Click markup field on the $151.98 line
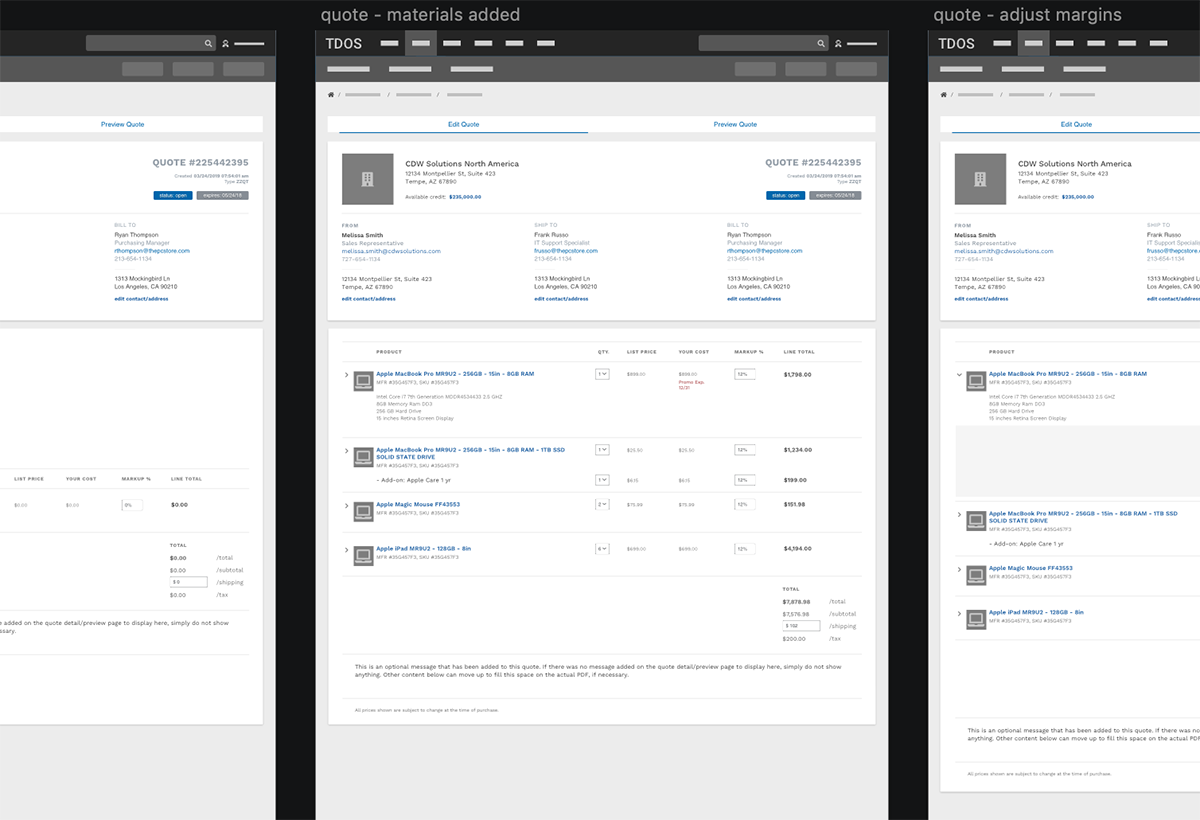1200x820 pixels. pos(745,504)
